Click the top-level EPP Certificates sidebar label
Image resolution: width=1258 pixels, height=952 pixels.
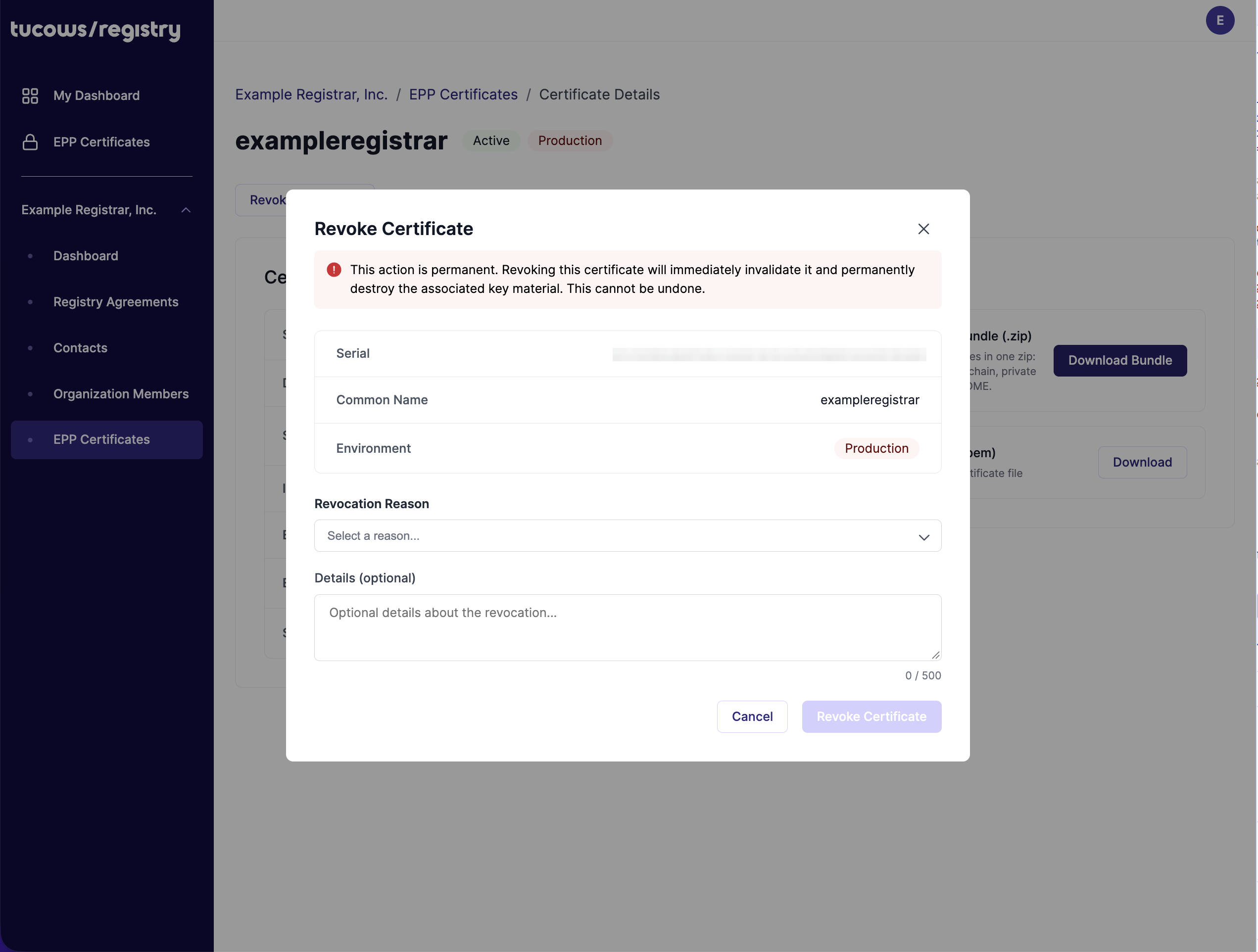point(101,142)
